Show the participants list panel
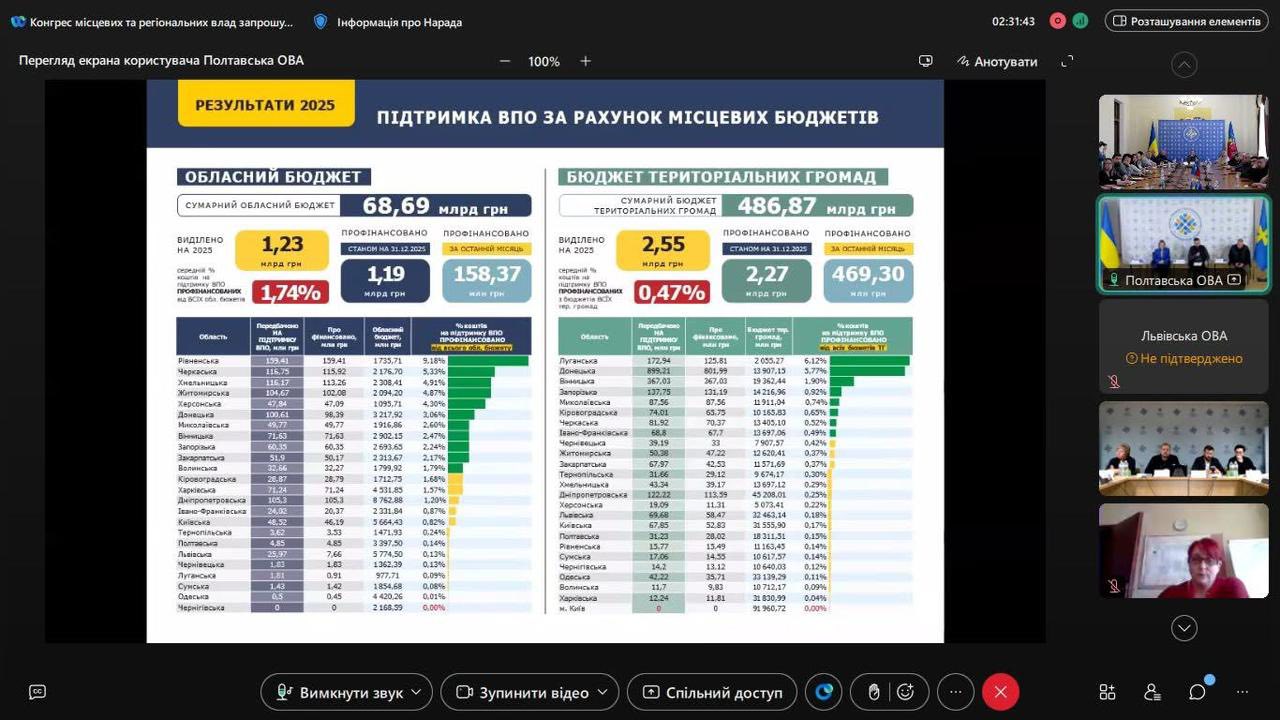The image size is (1280, 720). click(x=1152, y=692)
